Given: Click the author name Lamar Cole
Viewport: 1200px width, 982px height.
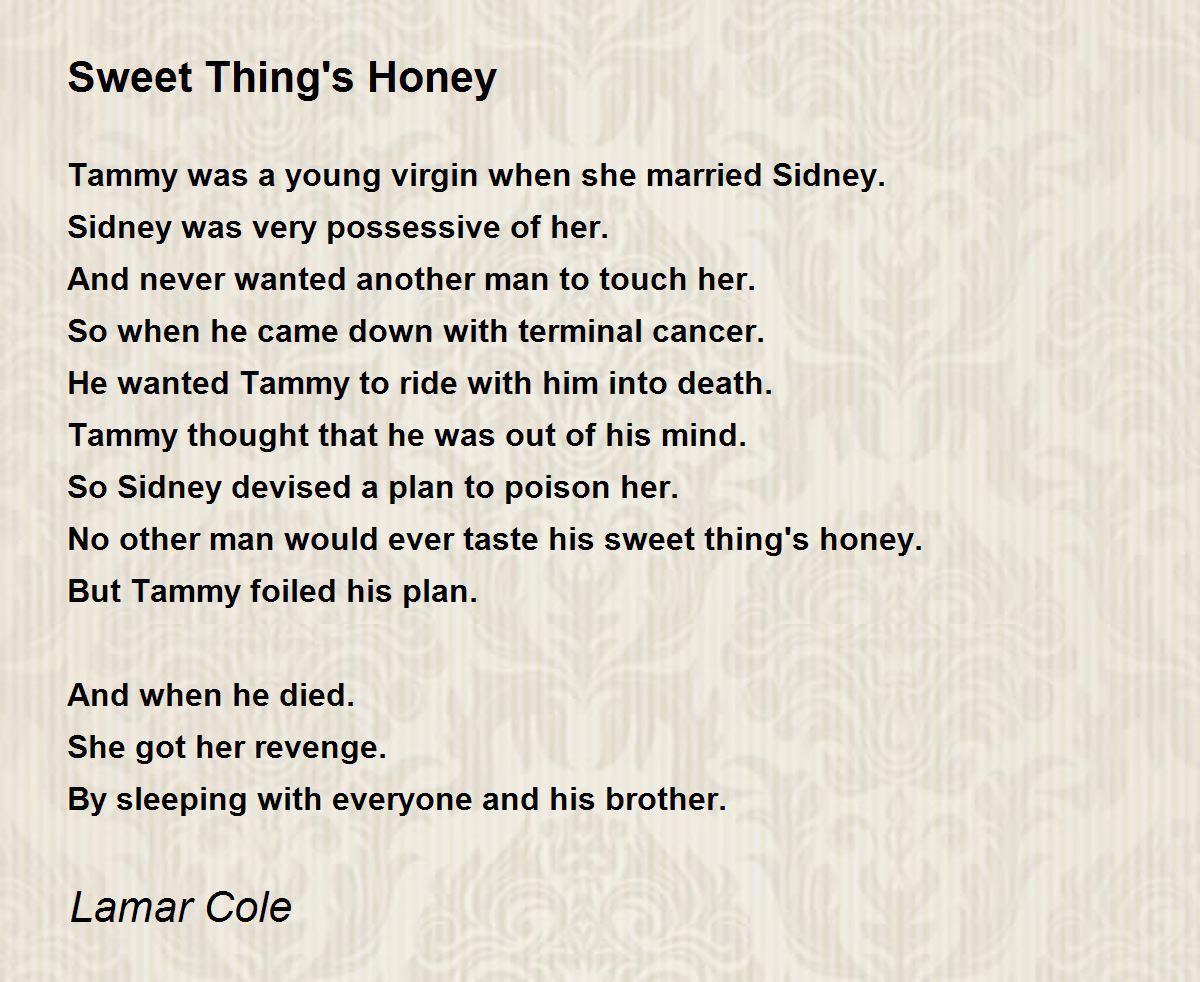Looking at the screenshot, I should pos(180,907).
